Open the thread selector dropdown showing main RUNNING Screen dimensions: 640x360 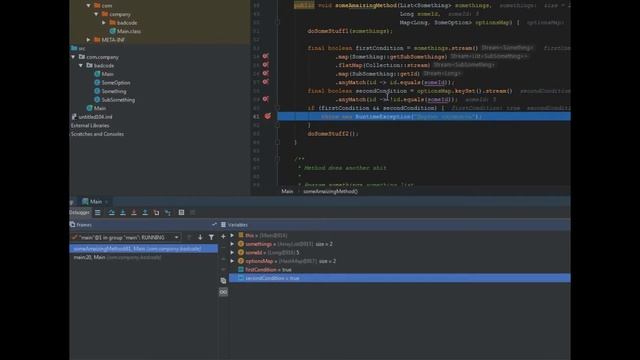[x=125, y=237]
